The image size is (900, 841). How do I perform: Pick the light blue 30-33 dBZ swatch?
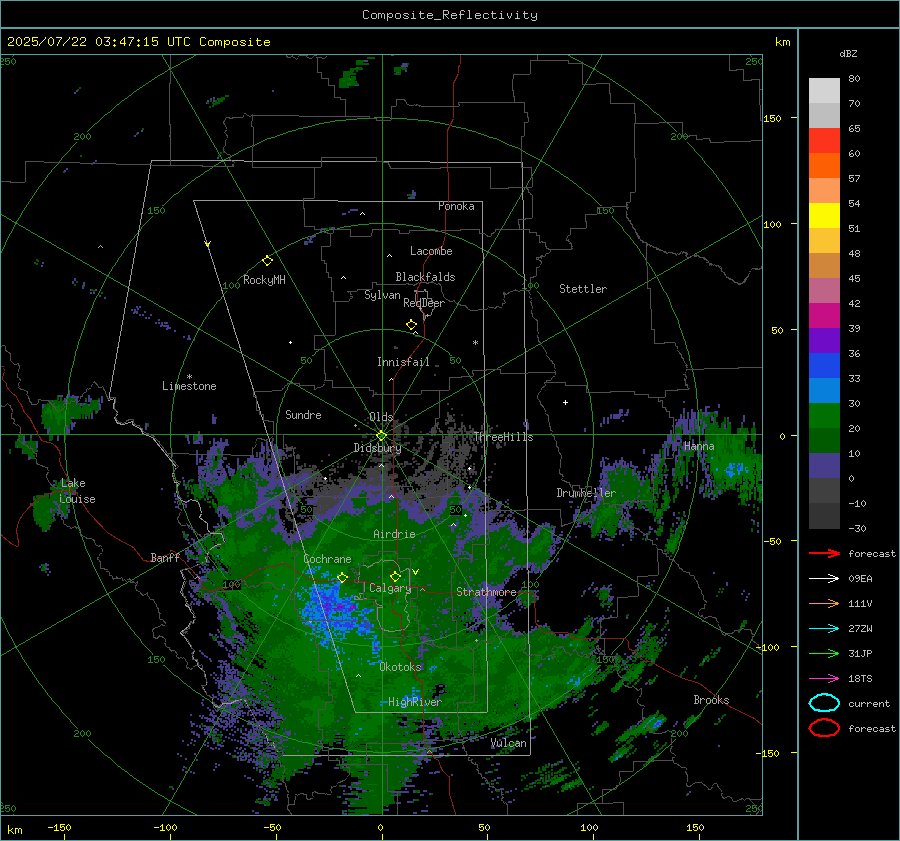click(x=824, y=391)
